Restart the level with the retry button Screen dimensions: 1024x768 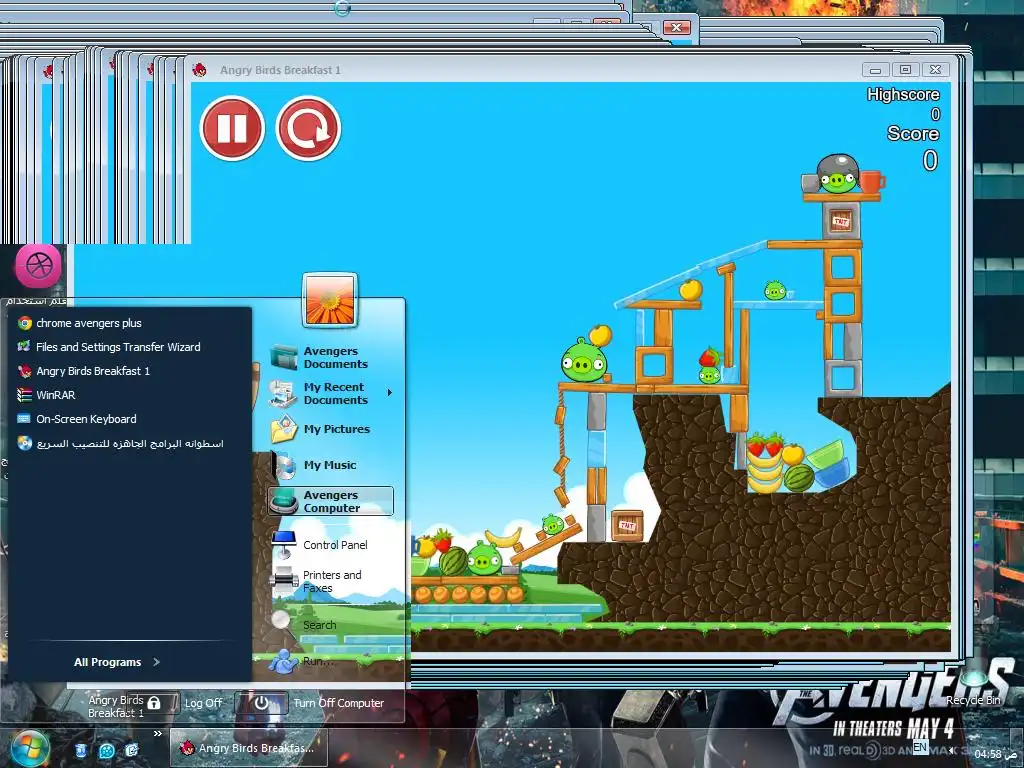tap(308, 128)
